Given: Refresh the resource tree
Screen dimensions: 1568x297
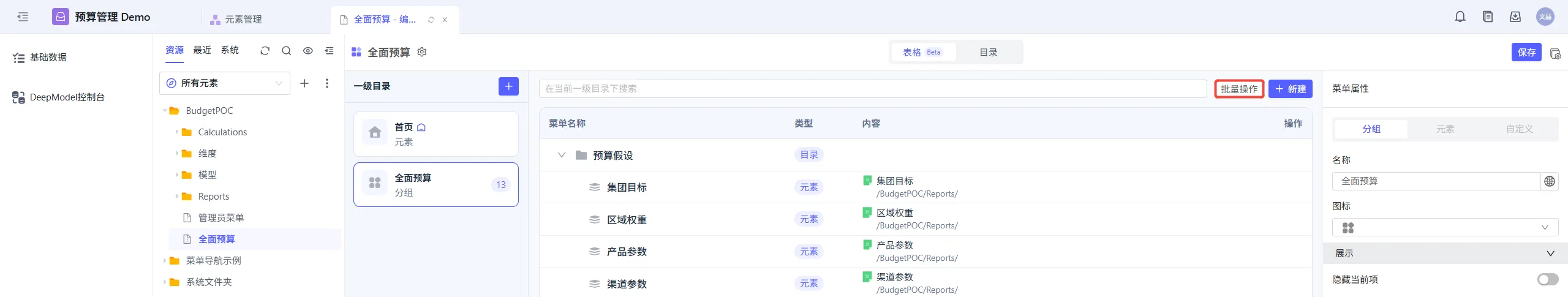Looking at the screenshot, I should (x=265, y=51).
